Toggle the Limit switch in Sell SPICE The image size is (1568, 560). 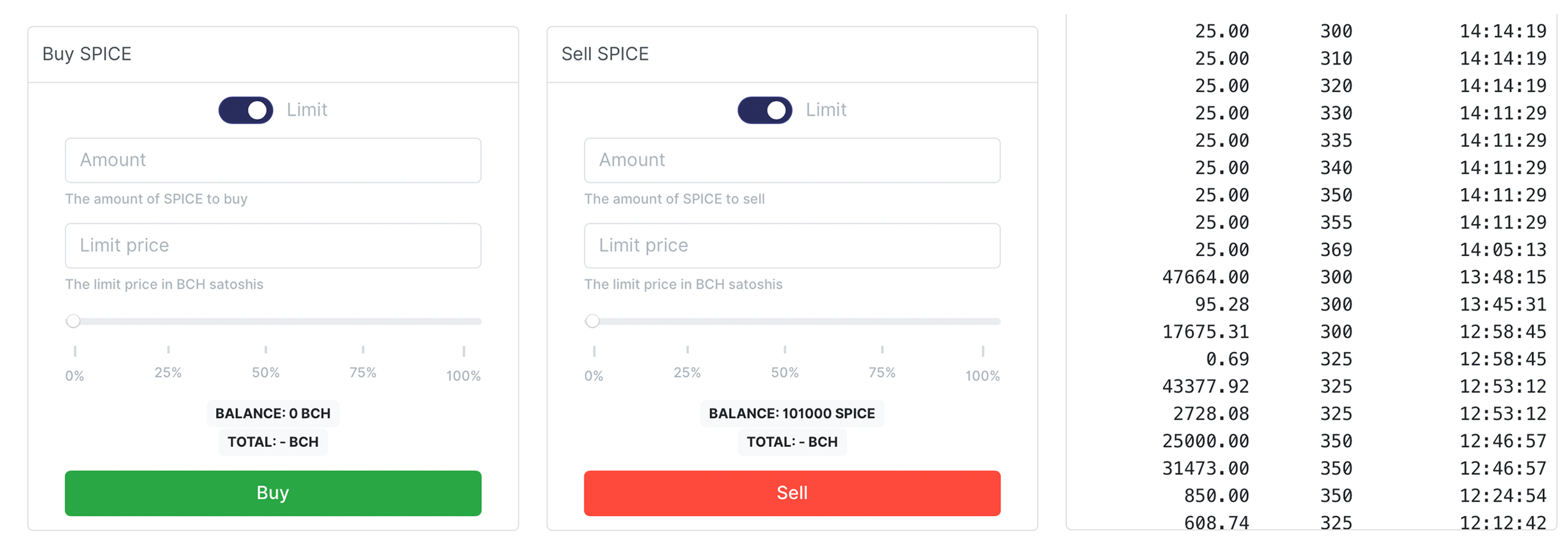(x=764, y=110)
